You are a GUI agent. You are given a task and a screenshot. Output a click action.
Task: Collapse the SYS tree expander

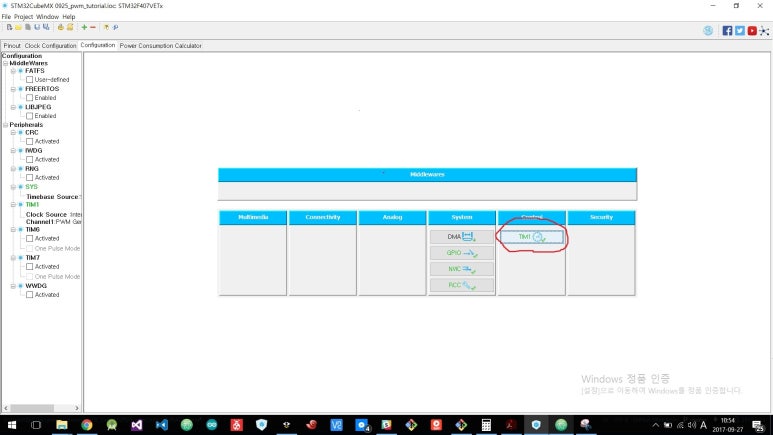(13, 187)
